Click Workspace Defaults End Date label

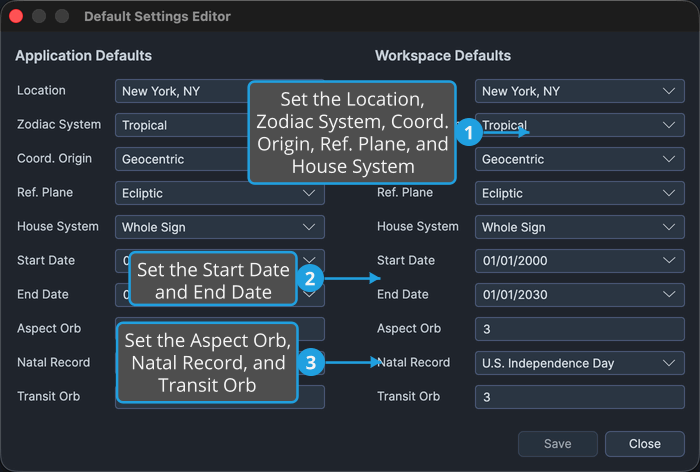(403, 294)
